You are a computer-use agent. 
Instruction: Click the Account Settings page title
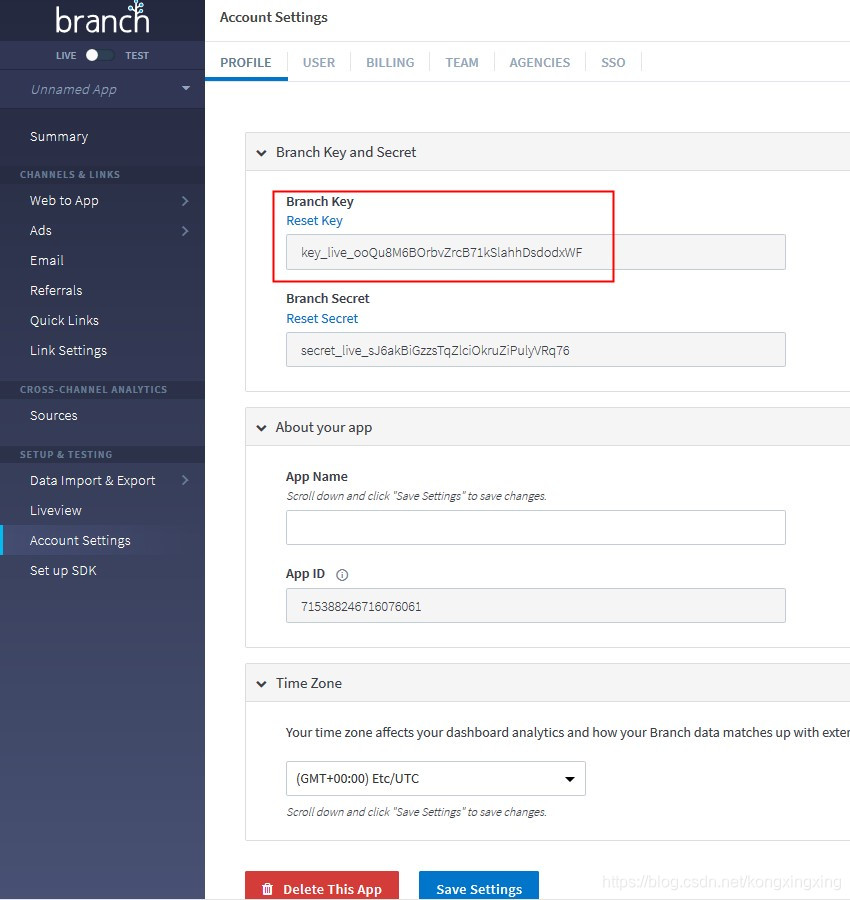(x=273, y=17)
